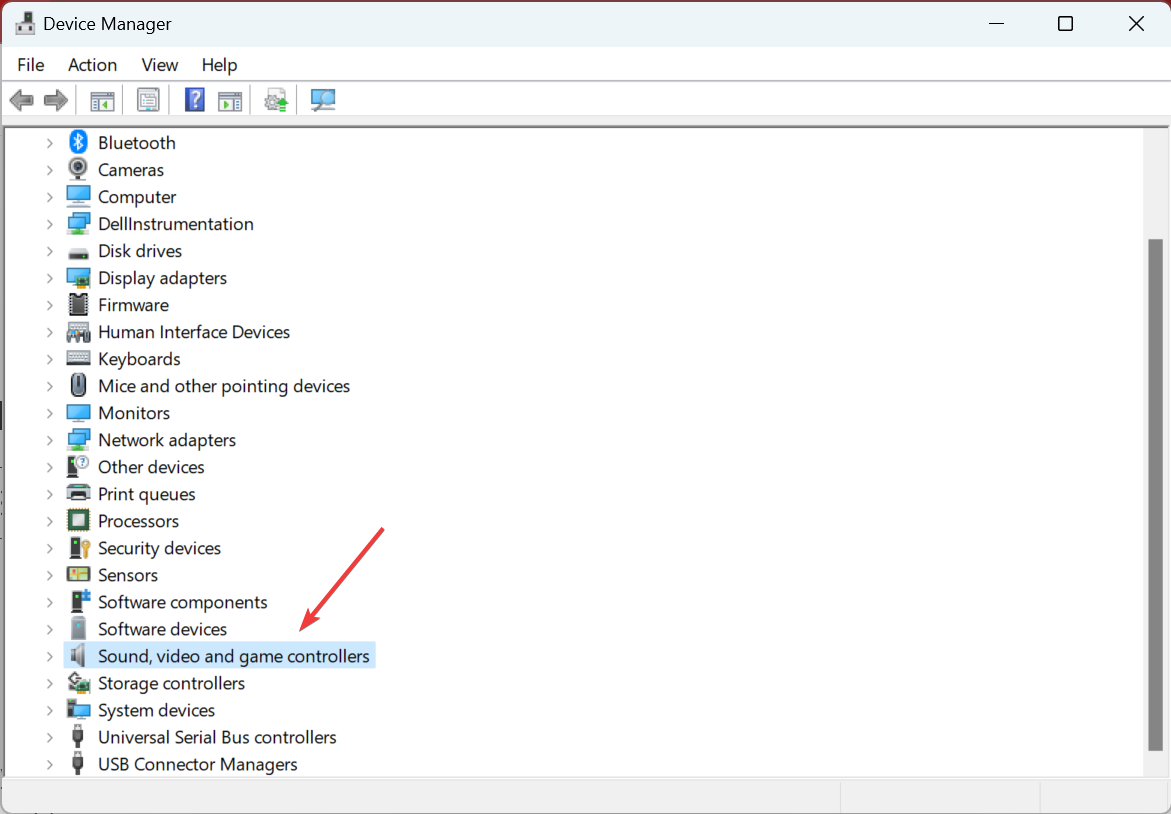Click Show/Hide Console Tree toolbar icon
Image resolution: width=1171 pixels, height=814 pixels.
coord(102,100)
